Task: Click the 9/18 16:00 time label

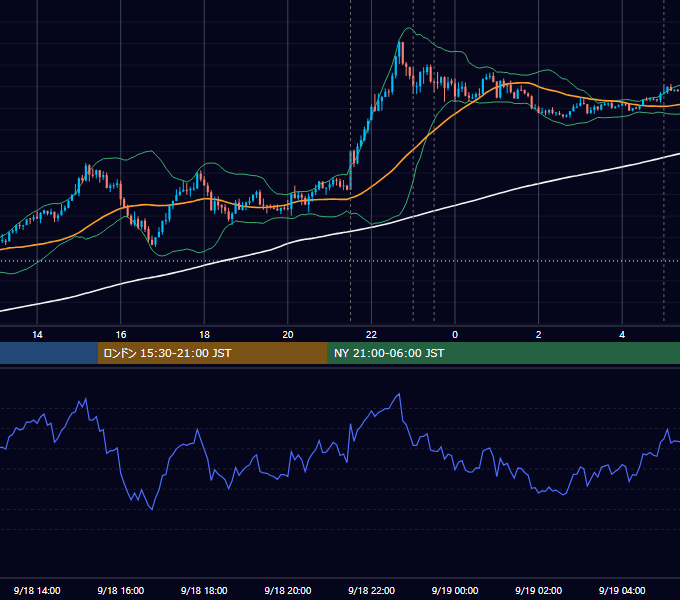Action: click(x=121, y=590)
